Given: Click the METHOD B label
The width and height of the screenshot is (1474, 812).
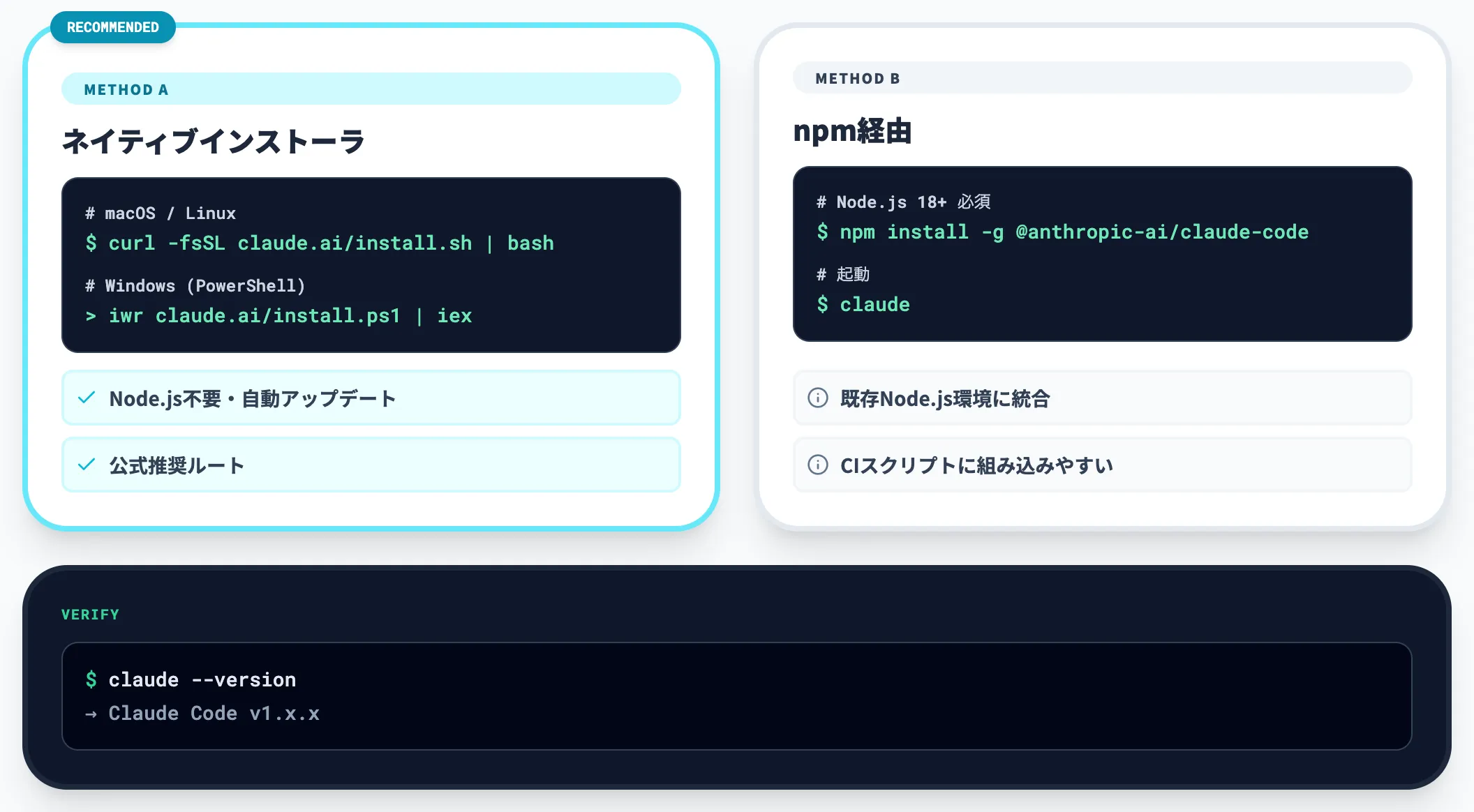Looking at the screenshot, I should 858,79.
